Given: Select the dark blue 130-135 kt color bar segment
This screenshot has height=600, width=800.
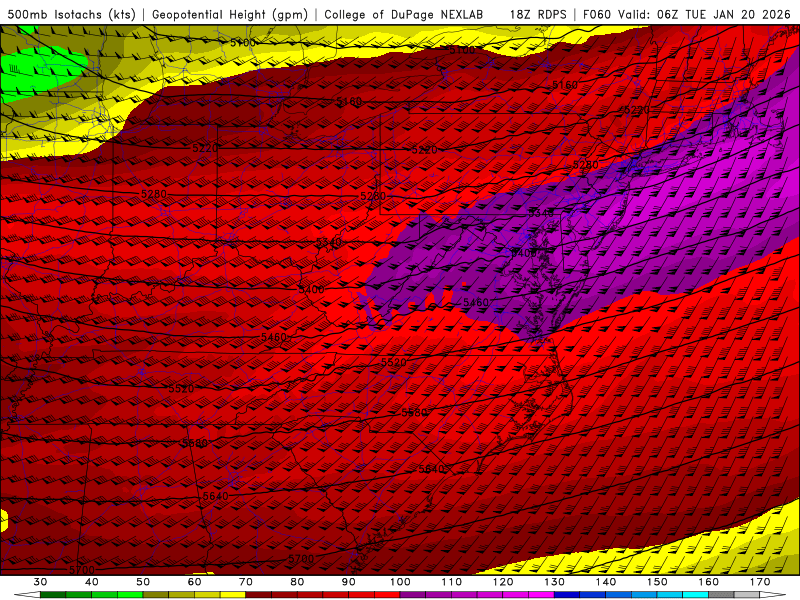Looking at the screenshot, I should (x=567, y=594).
